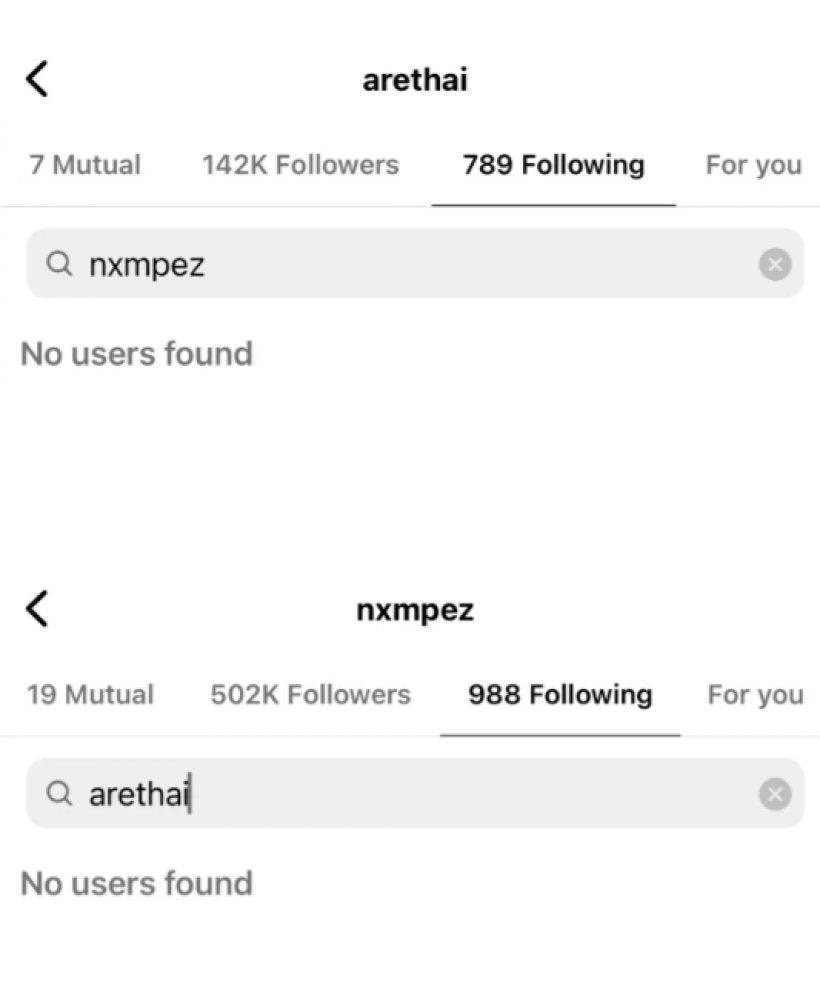820x981 pixels.
Task: Clear the "arethai" search text
Action: click(x=775, y=794)
